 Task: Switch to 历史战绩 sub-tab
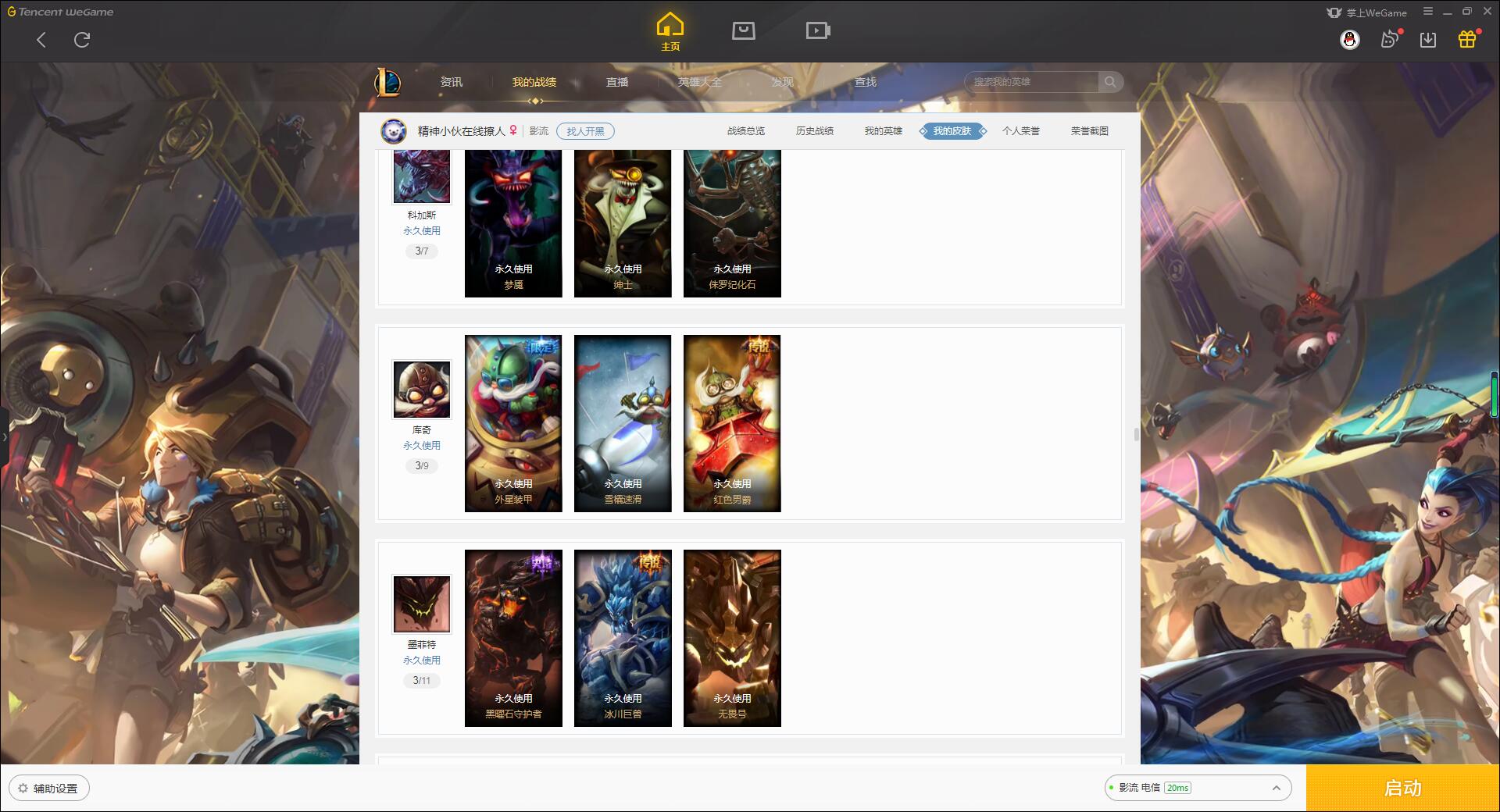coord(815,131)
